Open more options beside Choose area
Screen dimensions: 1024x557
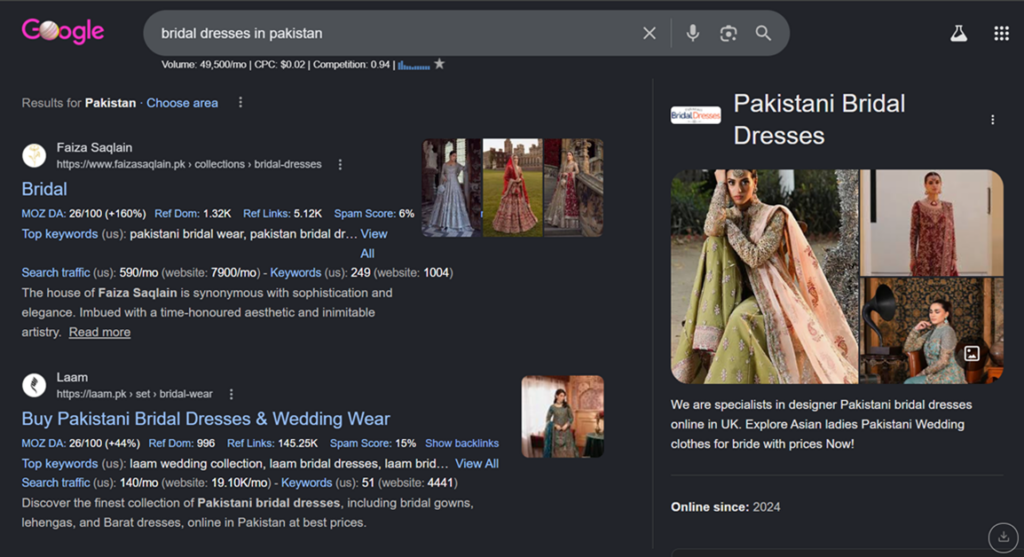point(240,103)
